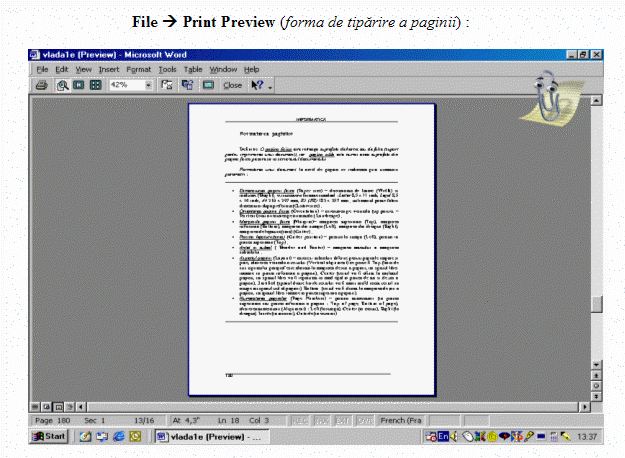
Task: Open the 42% zoom dropdown arrow
Action: 148,85
